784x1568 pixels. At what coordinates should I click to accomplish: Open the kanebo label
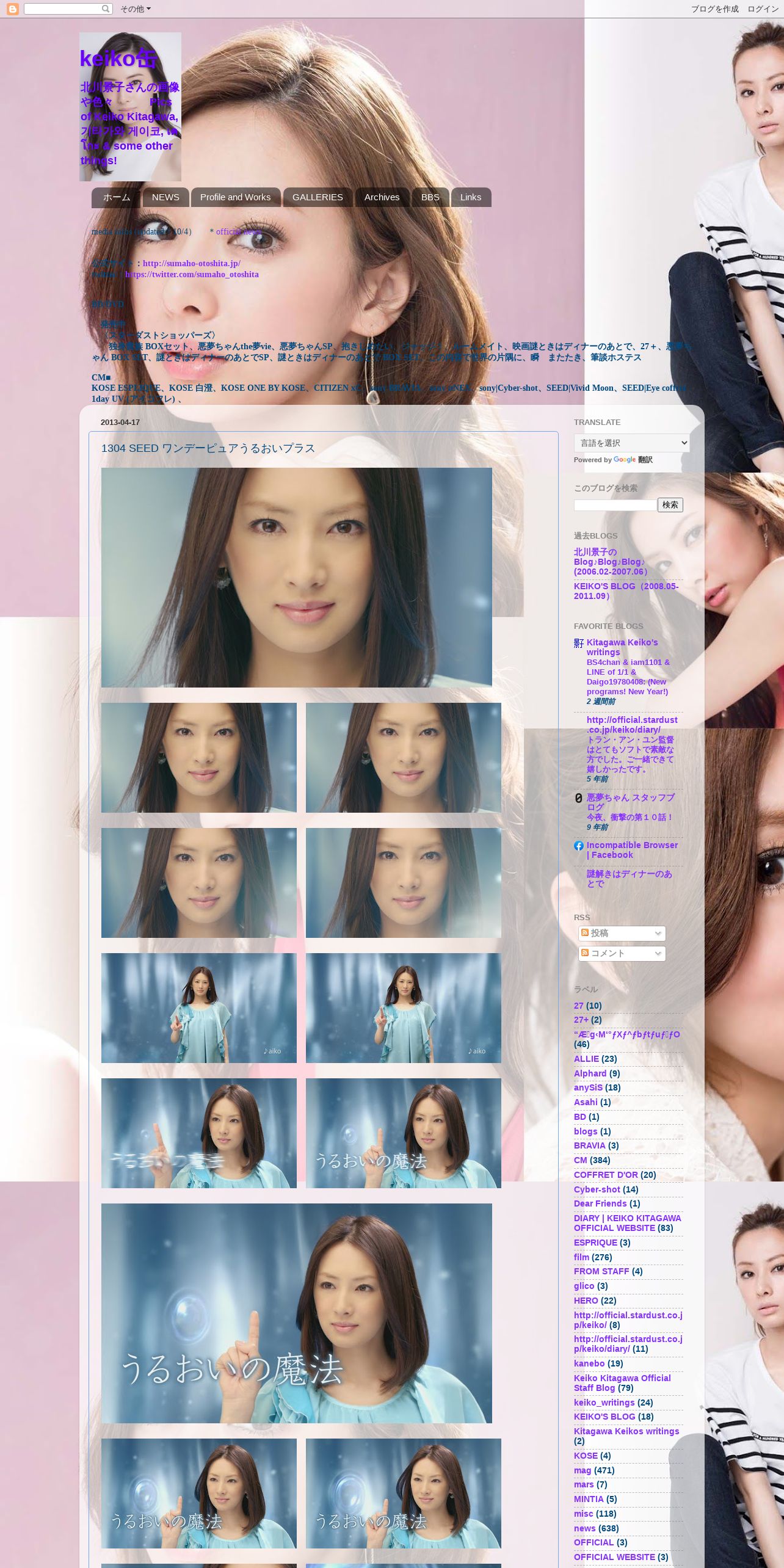(x=589, y=1363)
